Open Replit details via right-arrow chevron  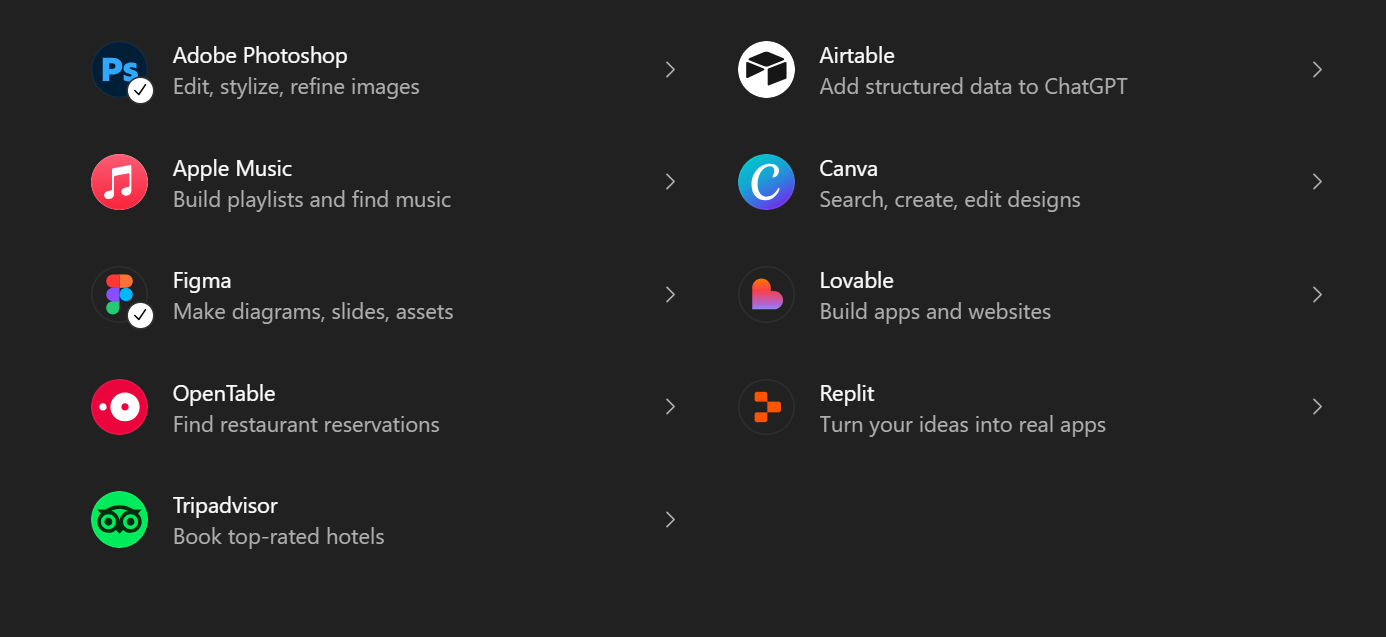pos(1317,407)
